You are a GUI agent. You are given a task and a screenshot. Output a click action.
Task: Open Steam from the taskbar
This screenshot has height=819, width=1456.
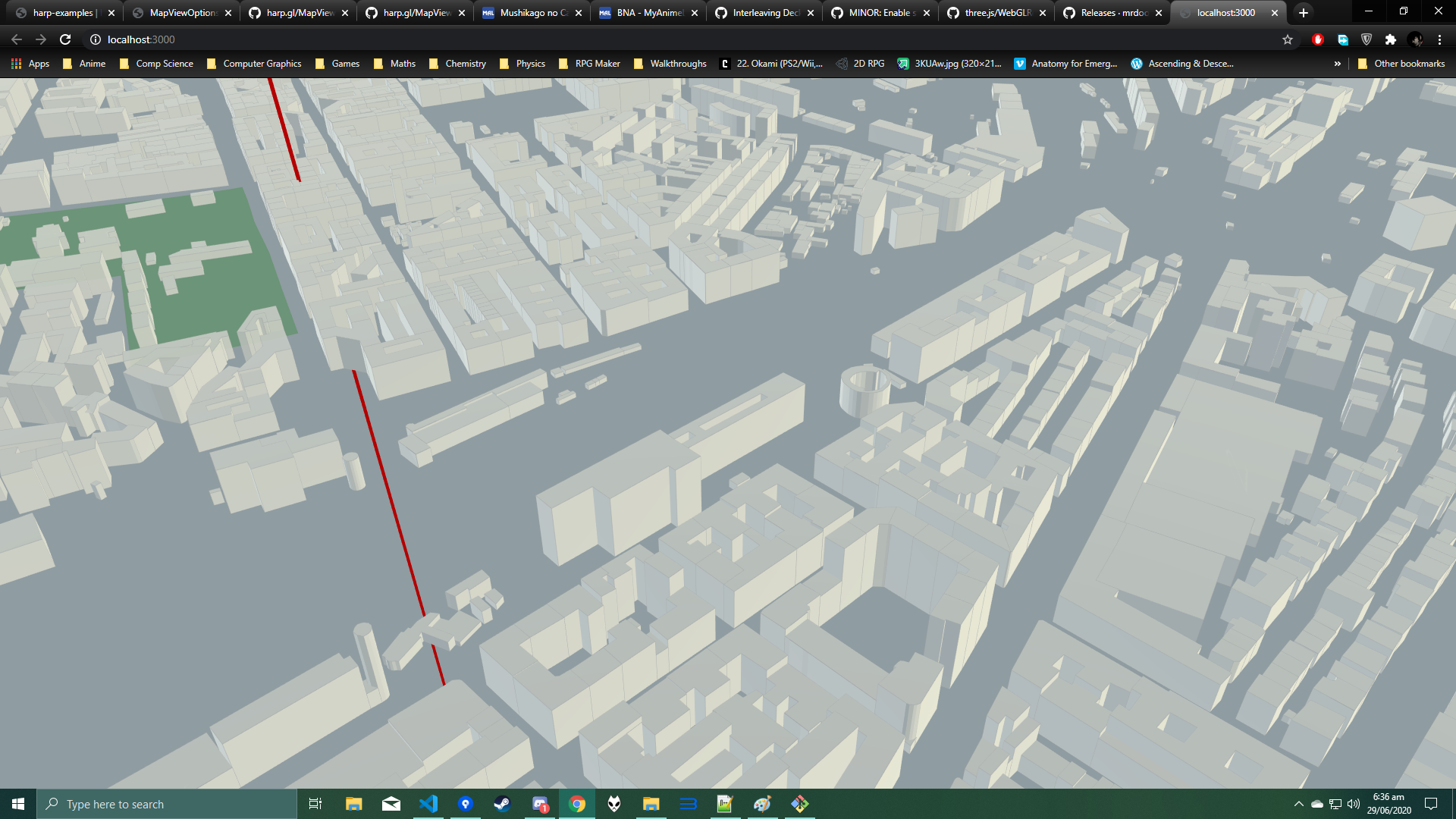point(502,804)
